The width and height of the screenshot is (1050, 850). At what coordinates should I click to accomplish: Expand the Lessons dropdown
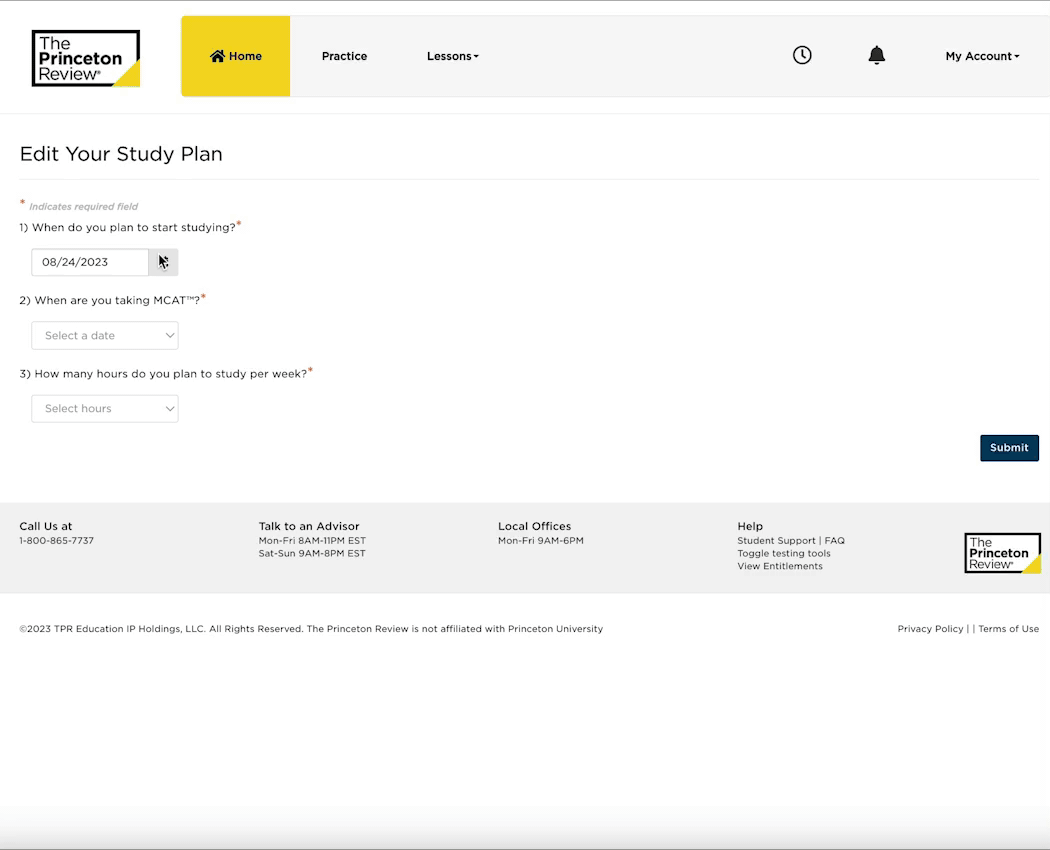(x=452, y=56)
